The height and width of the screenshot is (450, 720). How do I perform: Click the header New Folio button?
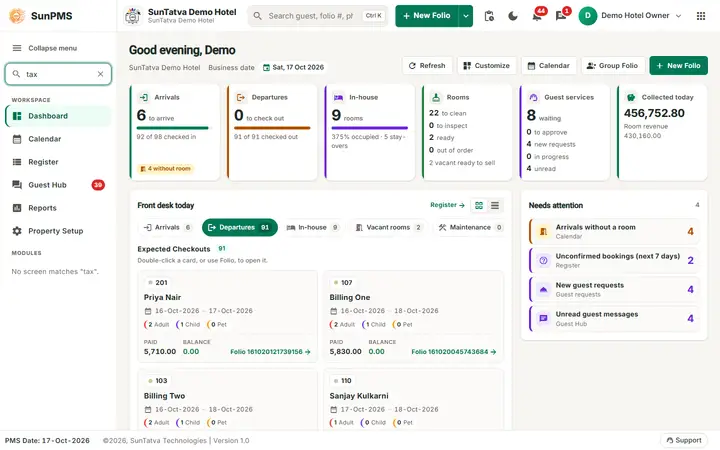(x=427, y=16)
